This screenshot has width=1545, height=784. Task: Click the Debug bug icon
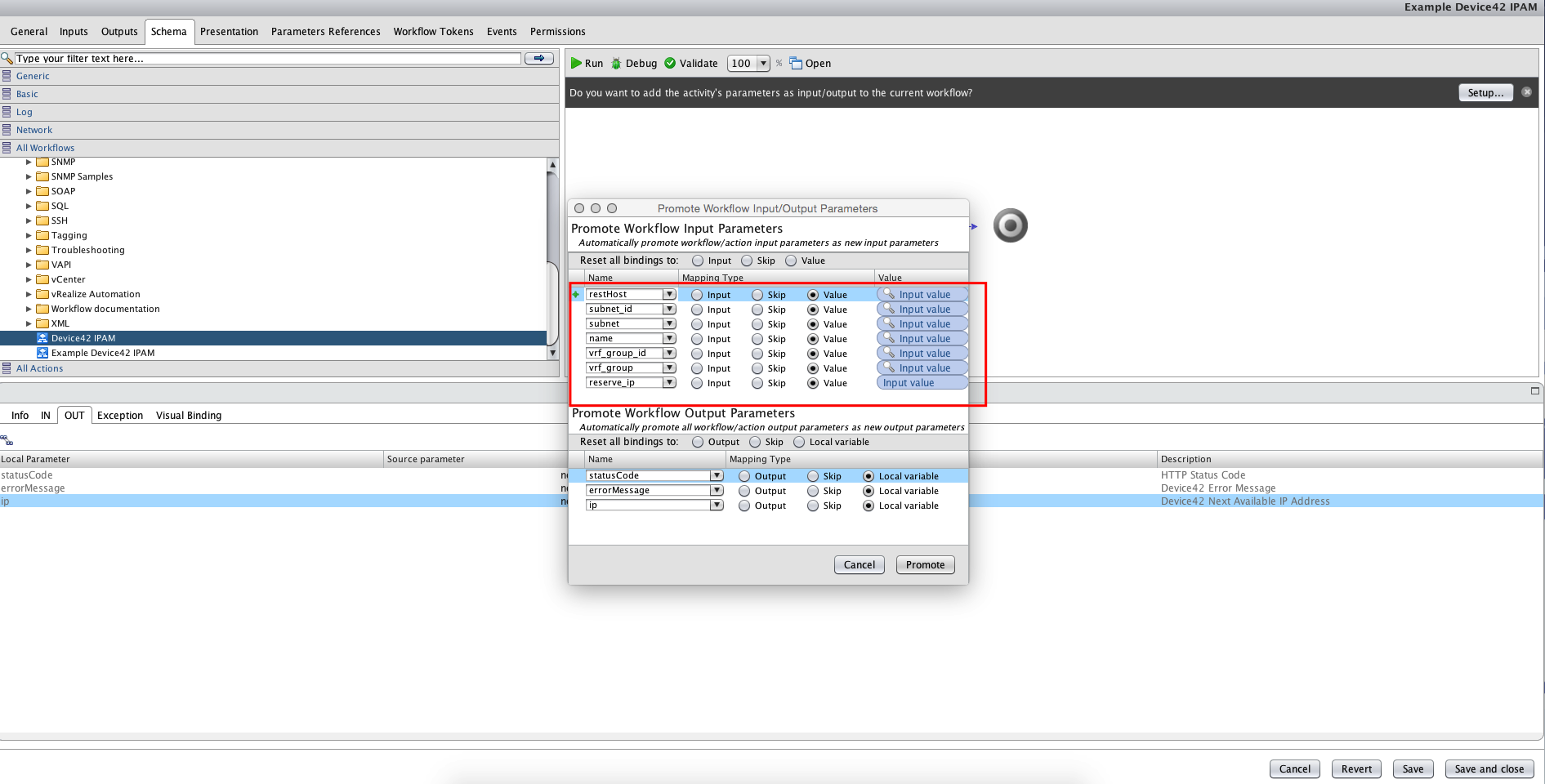point(616,63)
